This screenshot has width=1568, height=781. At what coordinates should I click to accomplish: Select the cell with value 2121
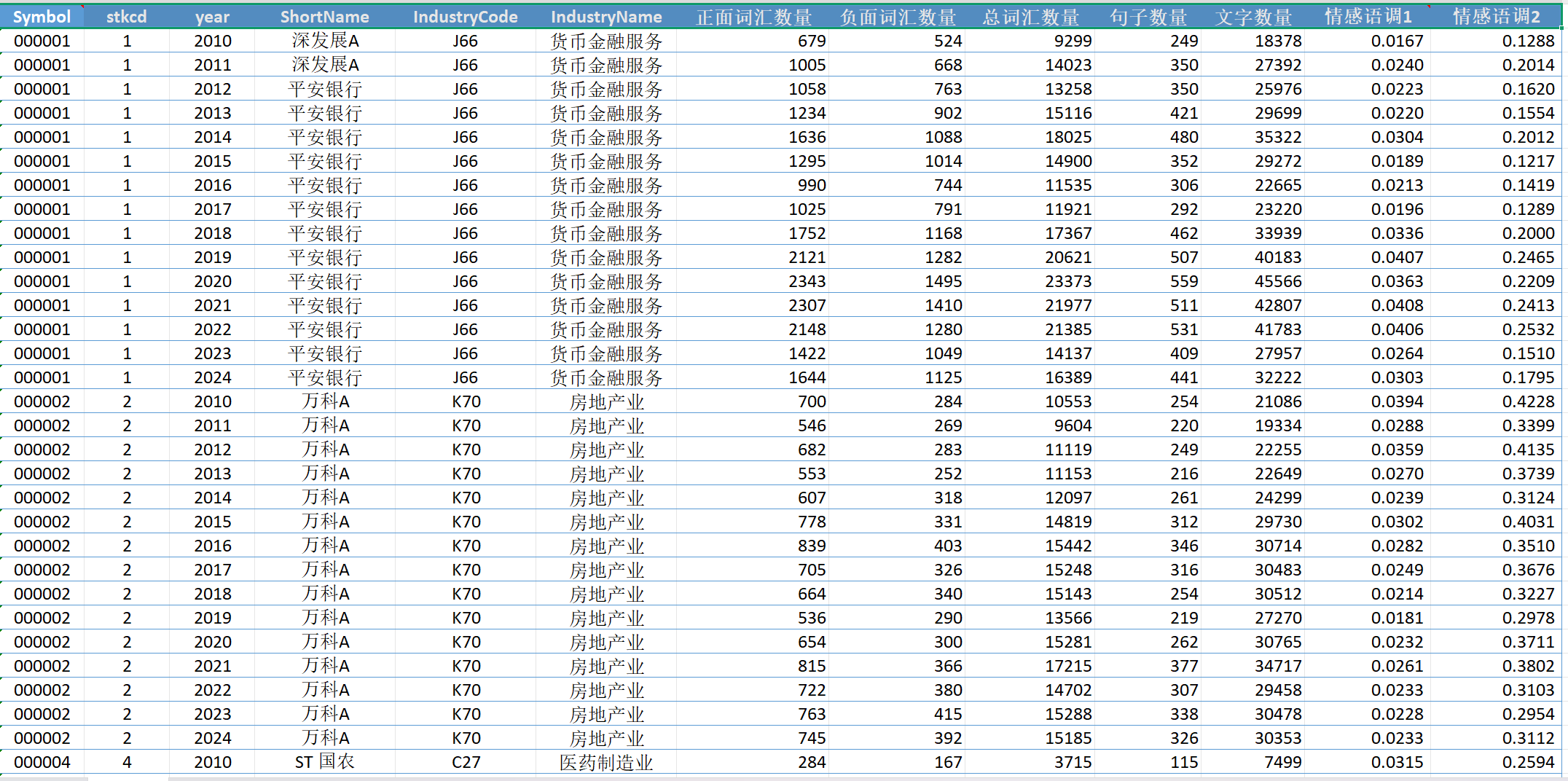coord(753,257)
